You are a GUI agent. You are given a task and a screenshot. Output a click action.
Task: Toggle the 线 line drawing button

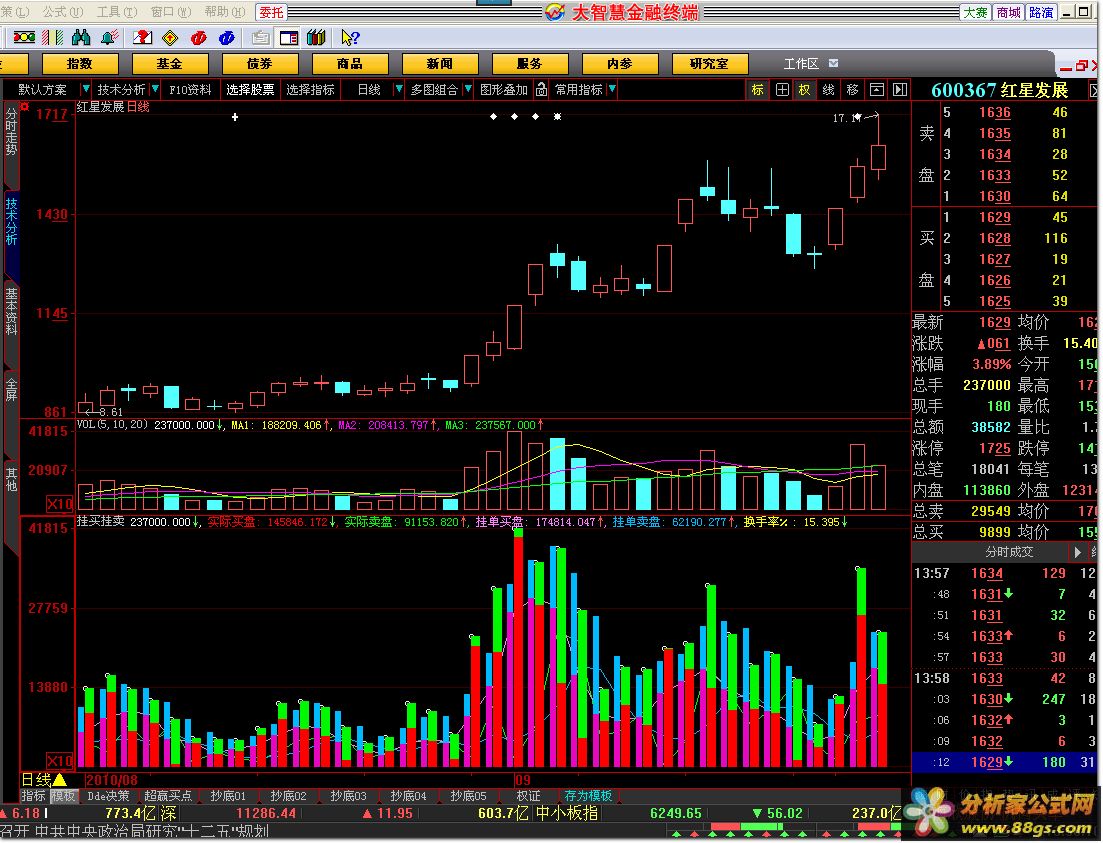[829, 89]
